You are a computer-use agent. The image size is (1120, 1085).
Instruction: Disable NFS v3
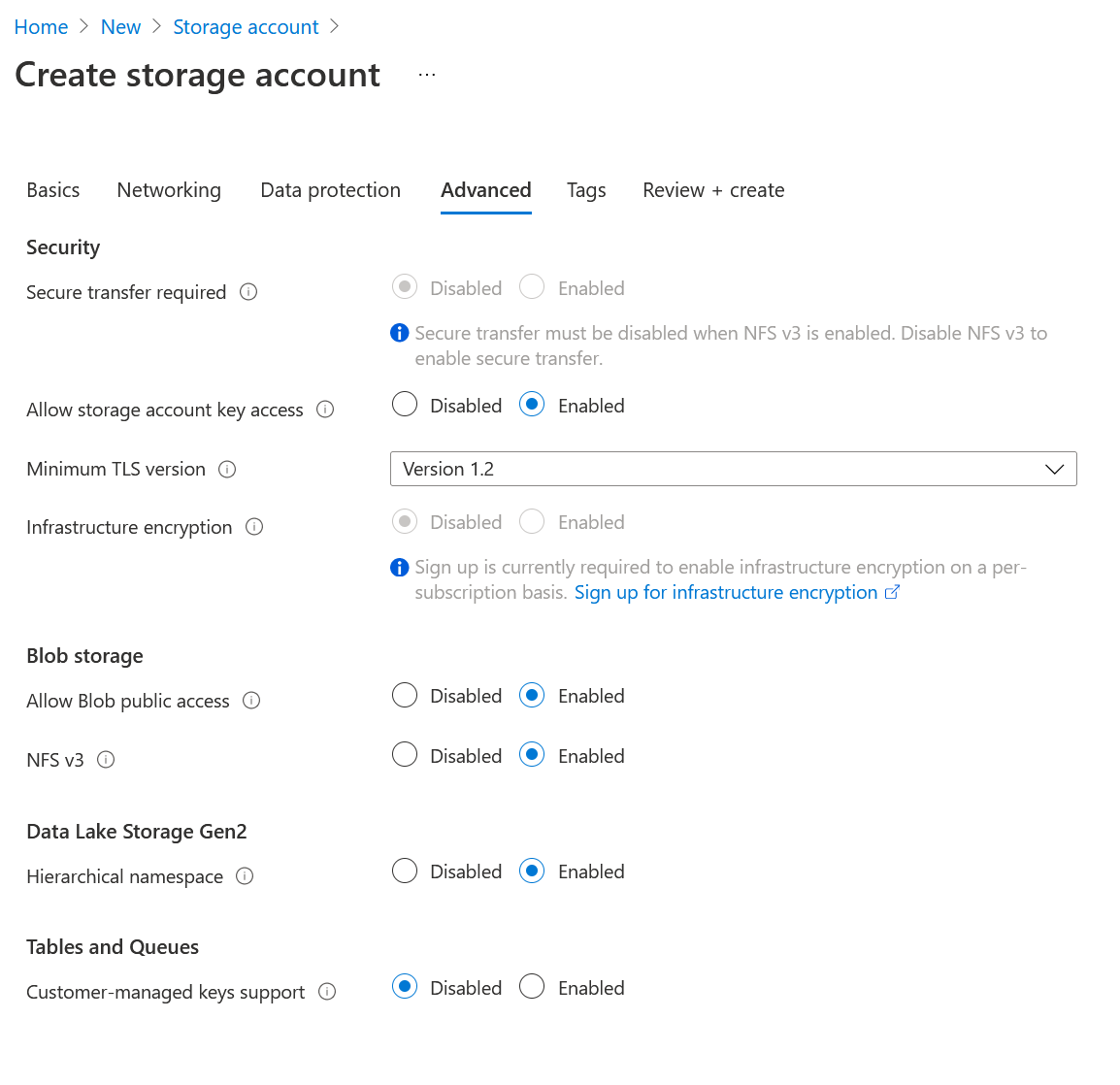404,754
